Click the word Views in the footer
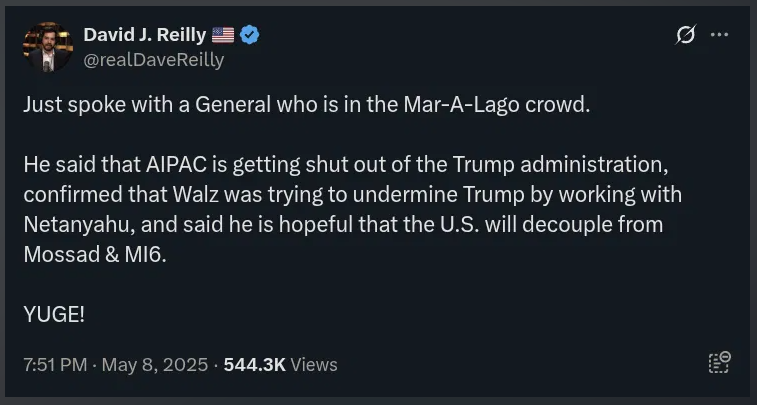 tap(314, 365)
